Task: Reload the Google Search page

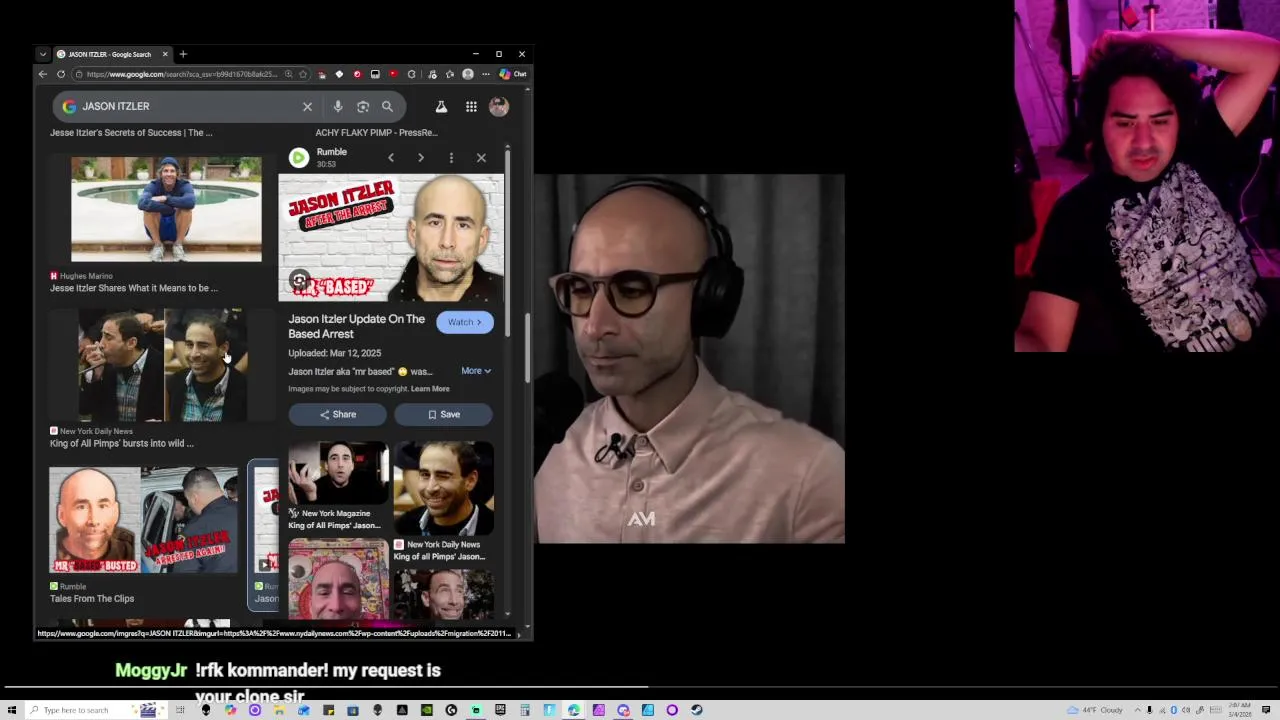Action: (x=61, y=74)
